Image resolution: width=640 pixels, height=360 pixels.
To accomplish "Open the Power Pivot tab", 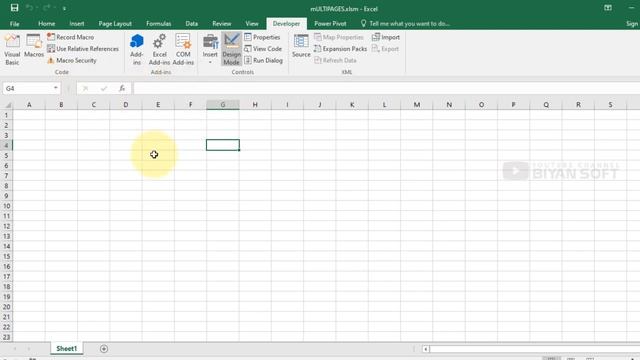I will (330, 24).
